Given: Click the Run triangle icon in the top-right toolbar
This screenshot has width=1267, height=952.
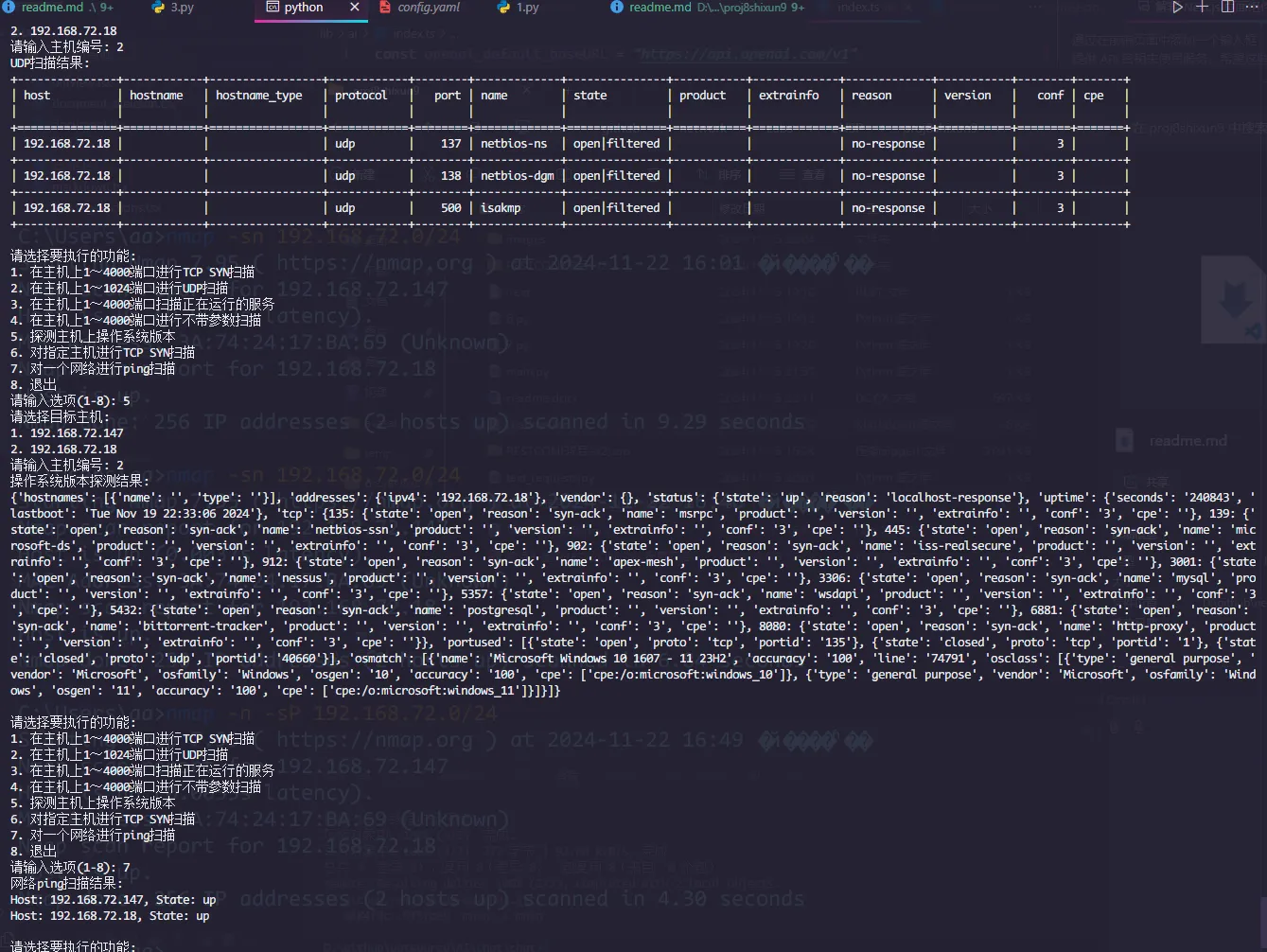Looking at the screenshot, I should point(1177,8).
